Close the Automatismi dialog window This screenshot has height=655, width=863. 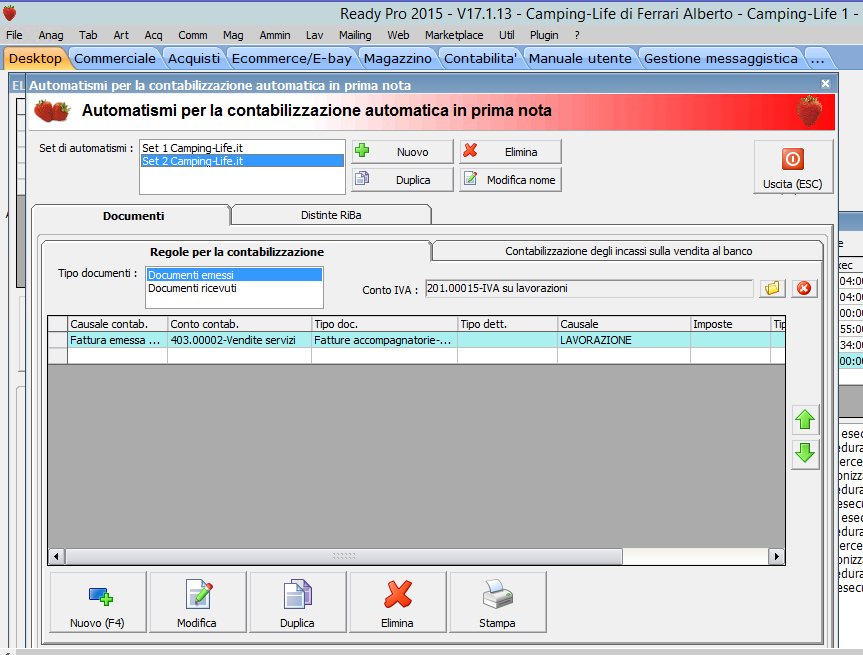[x=826, y=84]
